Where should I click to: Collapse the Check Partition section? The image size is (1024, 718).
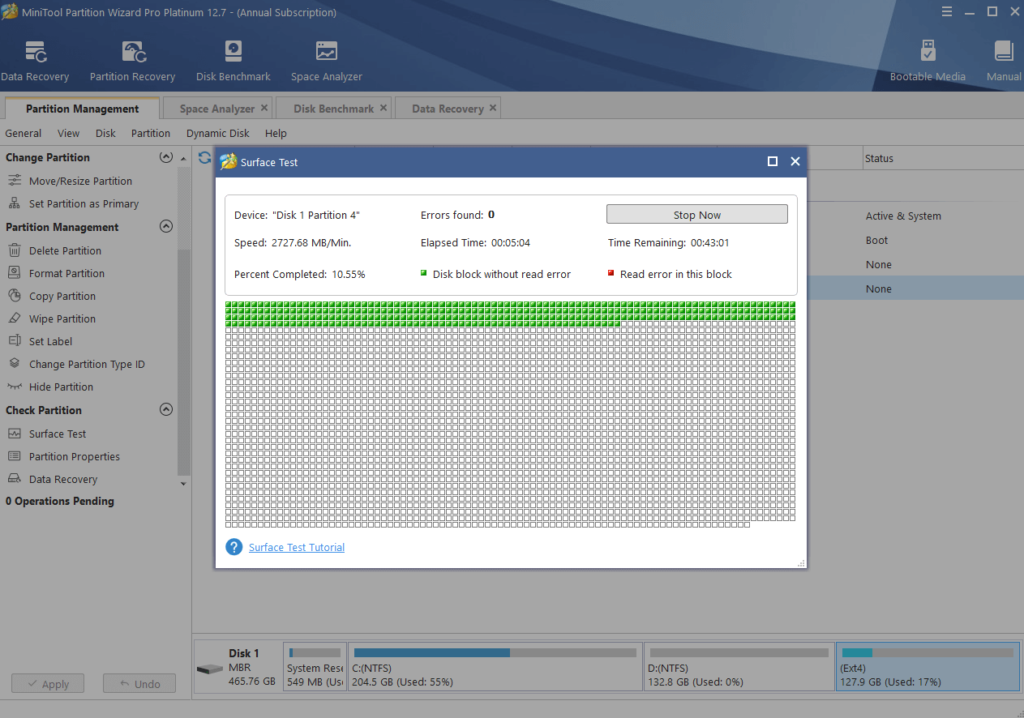(166, 410)
